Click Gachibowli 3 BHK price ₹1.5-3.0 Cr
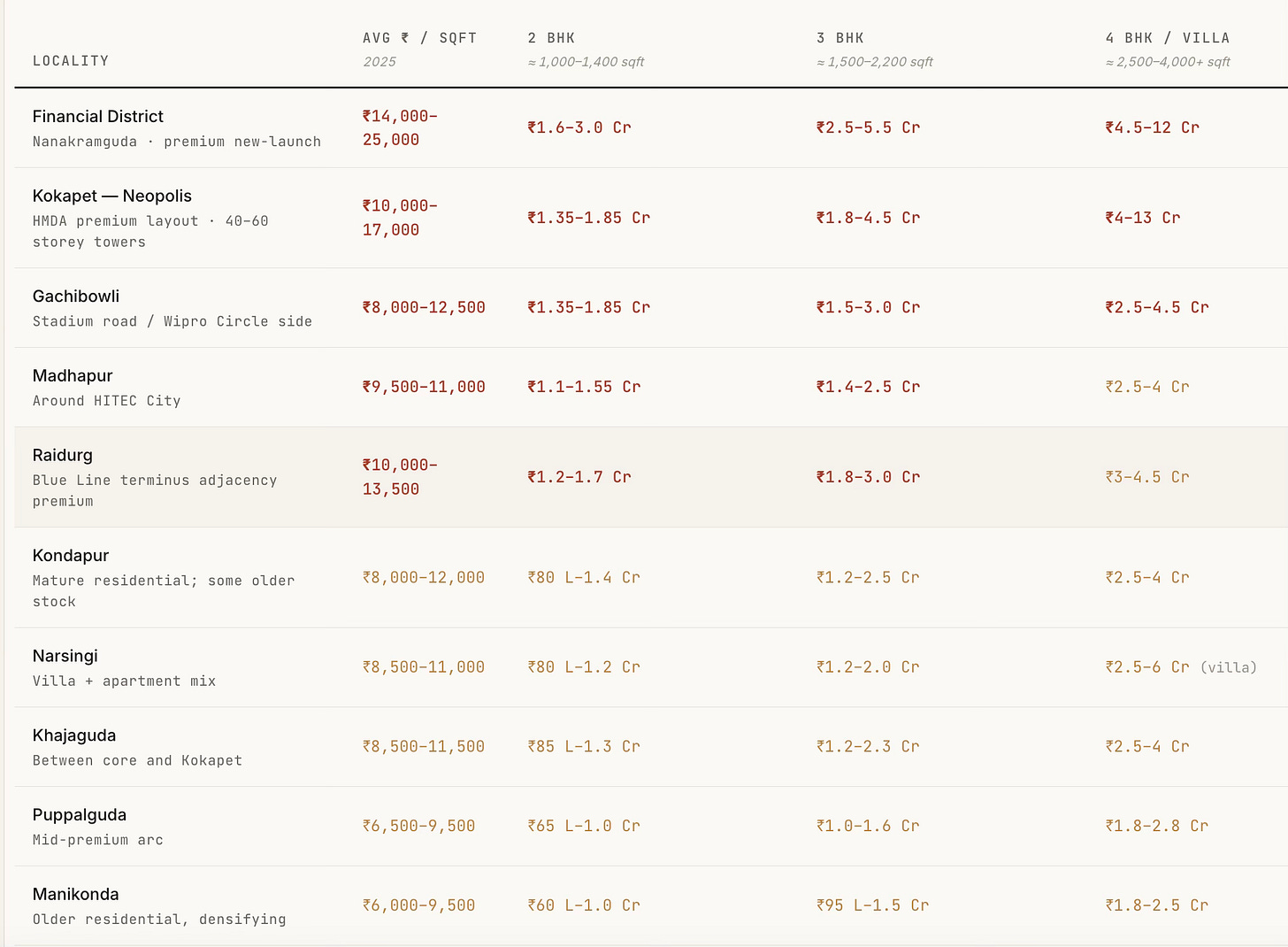 pyautogui.click(x=869, y=307)
